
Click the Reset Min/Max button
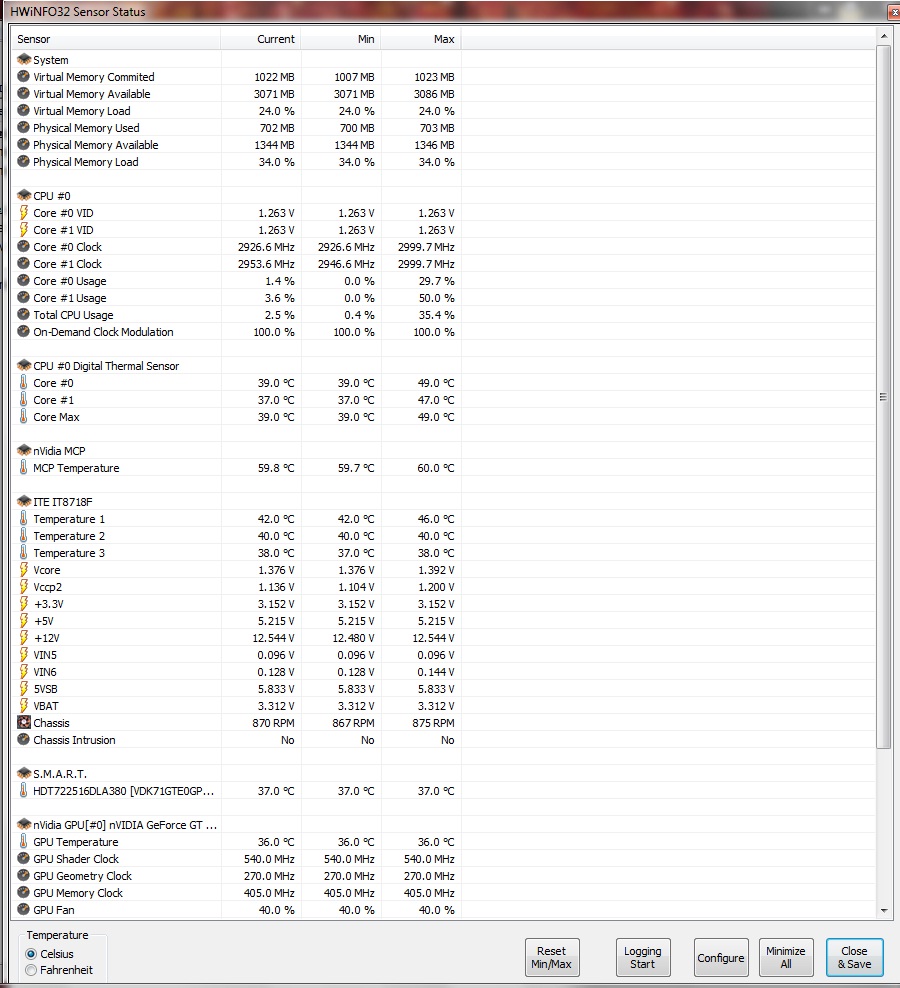[552, 958]
